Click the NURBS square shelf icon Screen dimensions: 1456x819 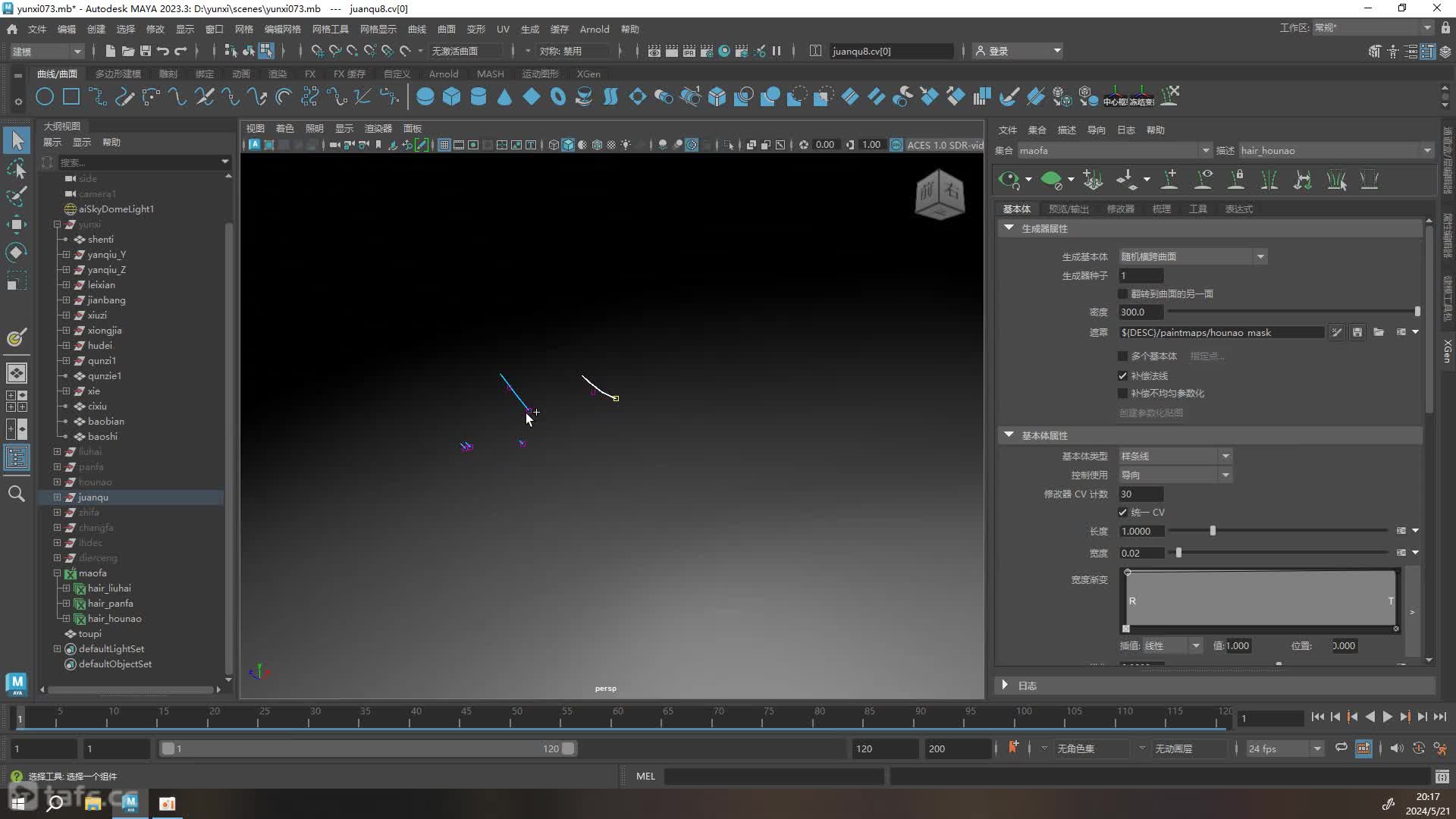[71, 96]
